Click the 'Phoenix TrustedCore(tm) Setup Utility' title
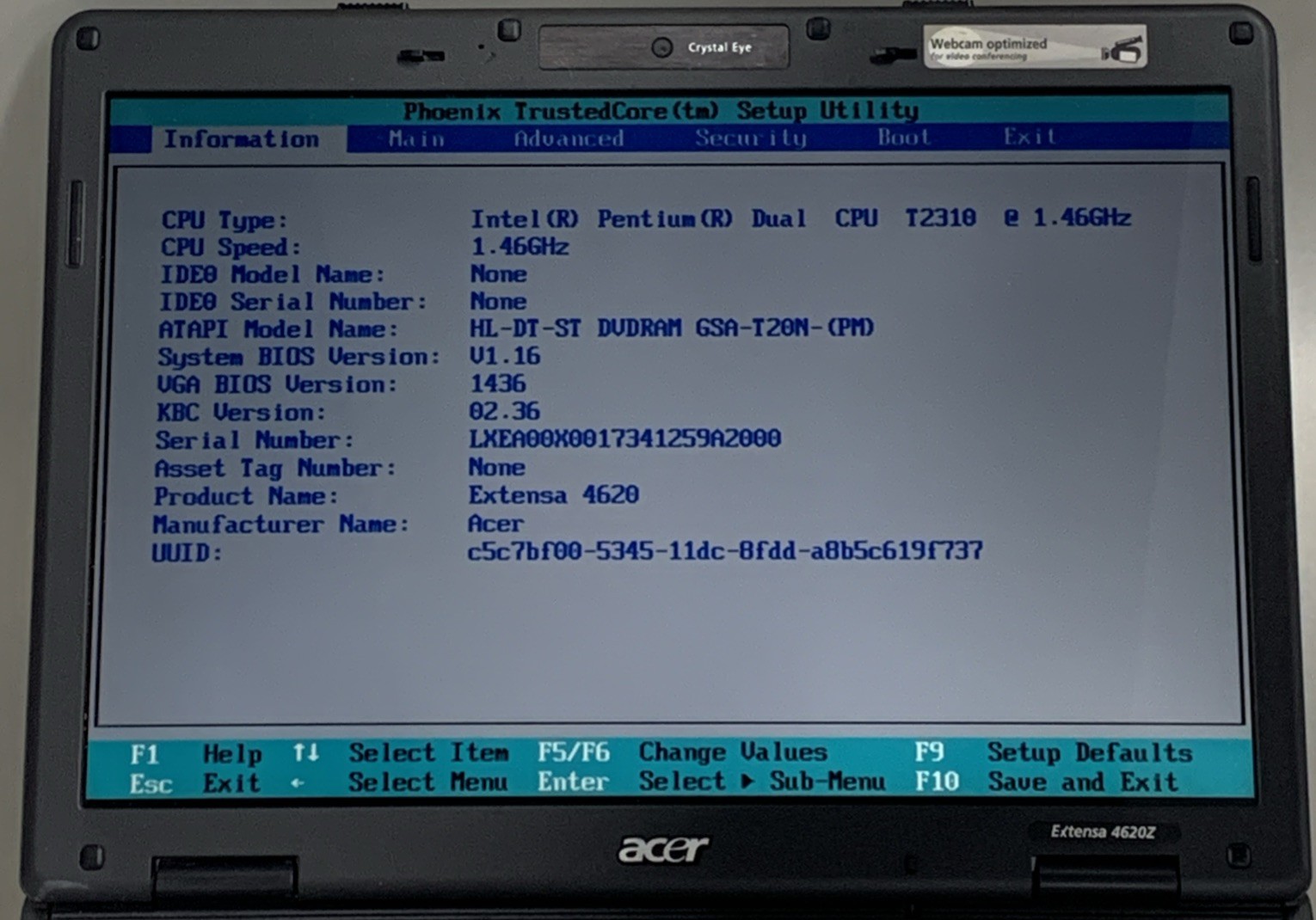The image size is (1316, 920). pos(661,111)
